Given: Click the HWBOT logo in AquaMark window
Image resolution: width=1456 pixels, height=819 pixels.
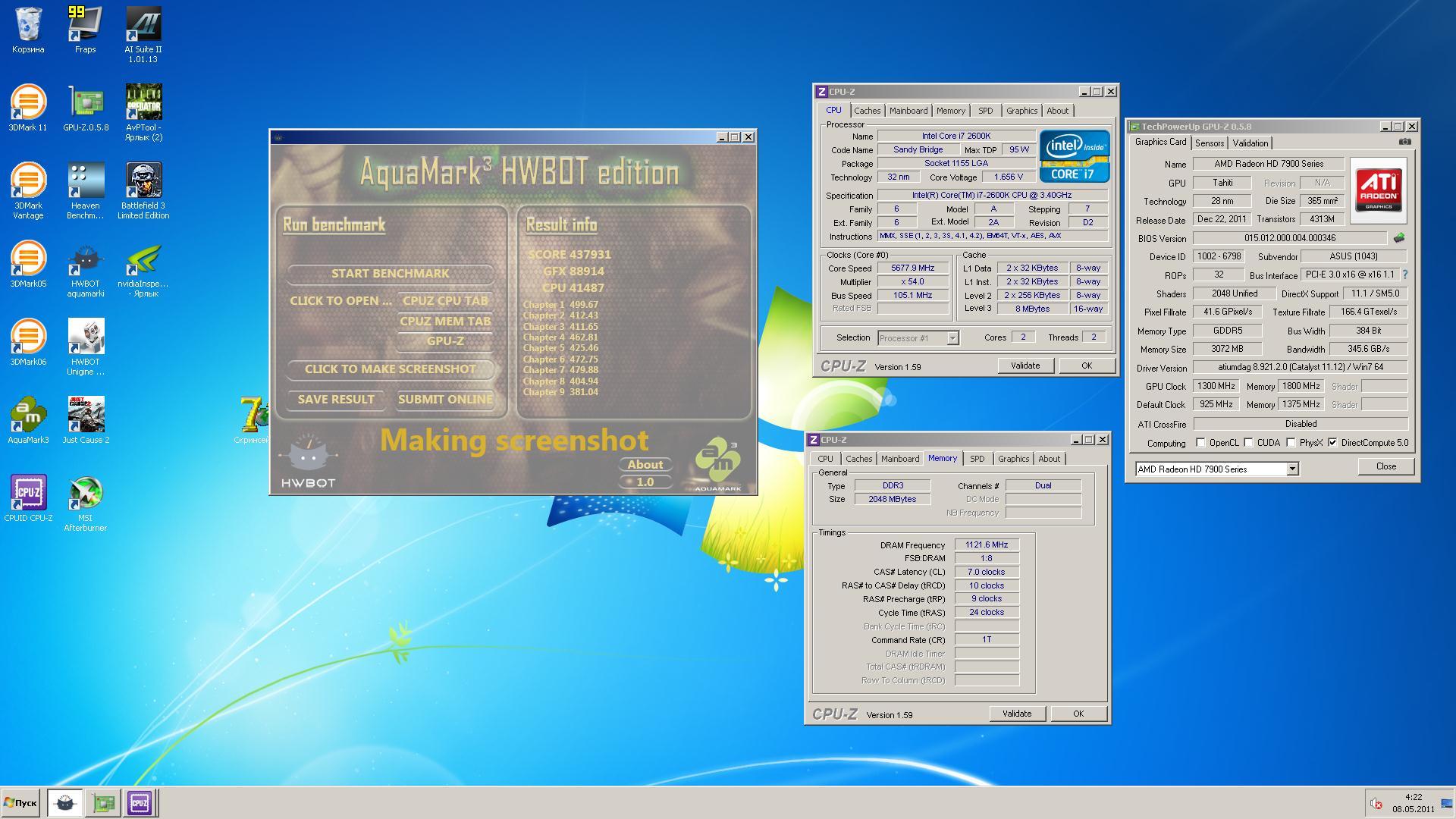Looking at the screenshot, I should pos(307,460).
